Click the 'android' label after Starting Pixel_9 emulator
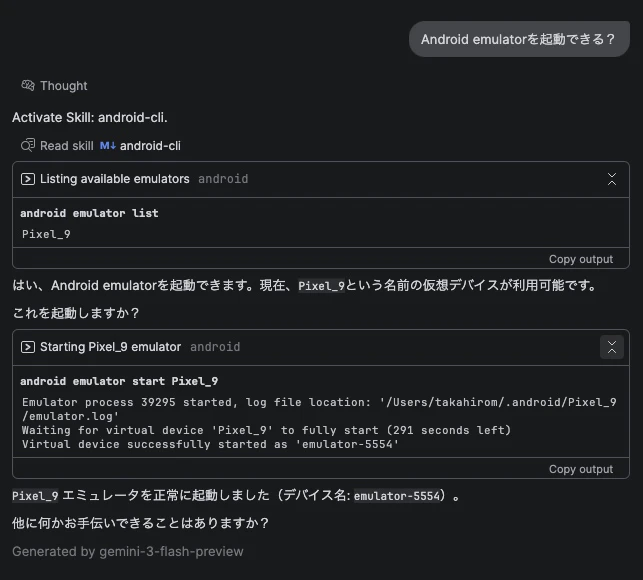The width and height of the screenshot is (643, 580). pos(215,347)
